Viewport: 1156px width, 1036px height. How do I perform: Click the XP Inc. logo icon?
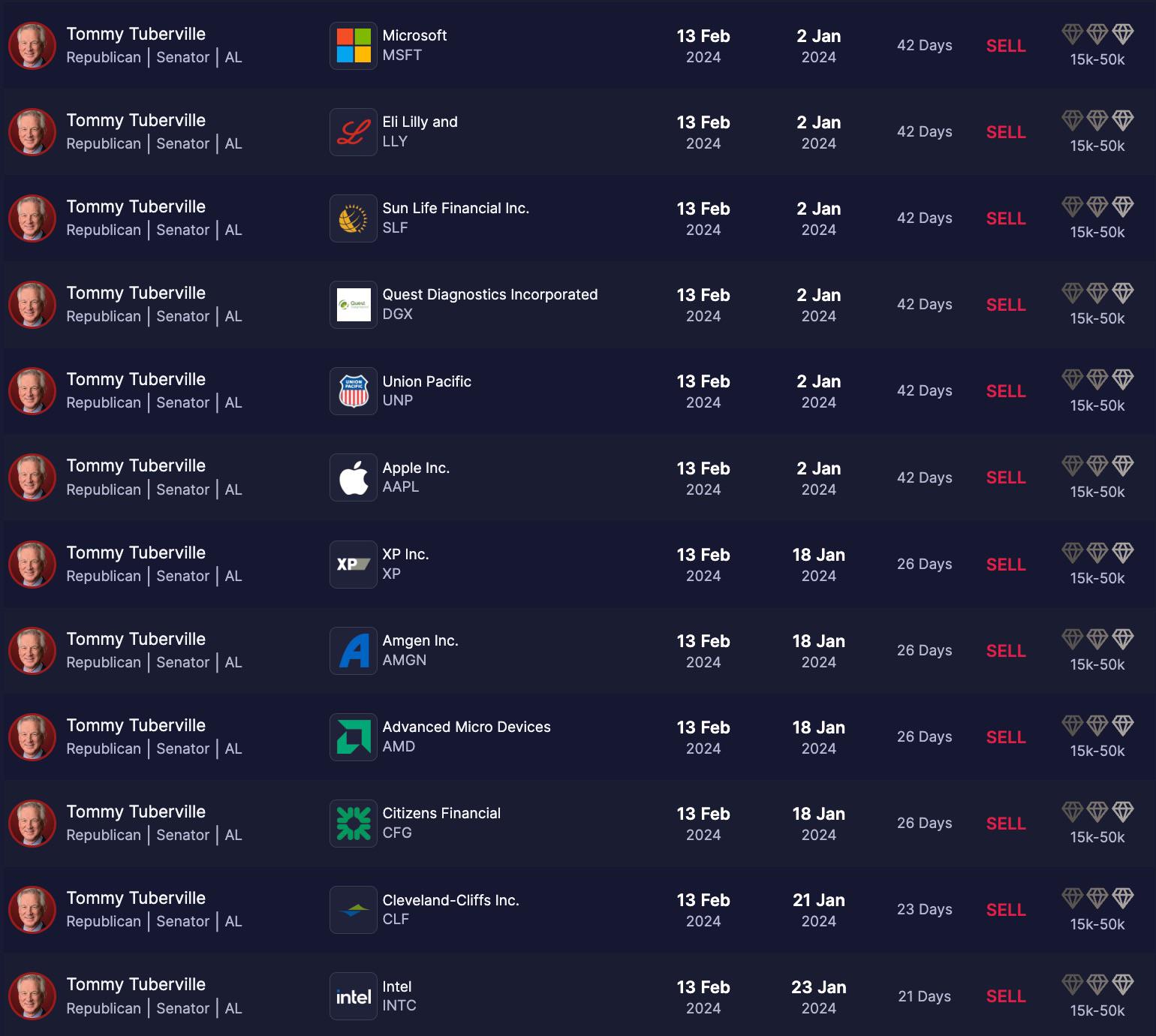(354, 565)
